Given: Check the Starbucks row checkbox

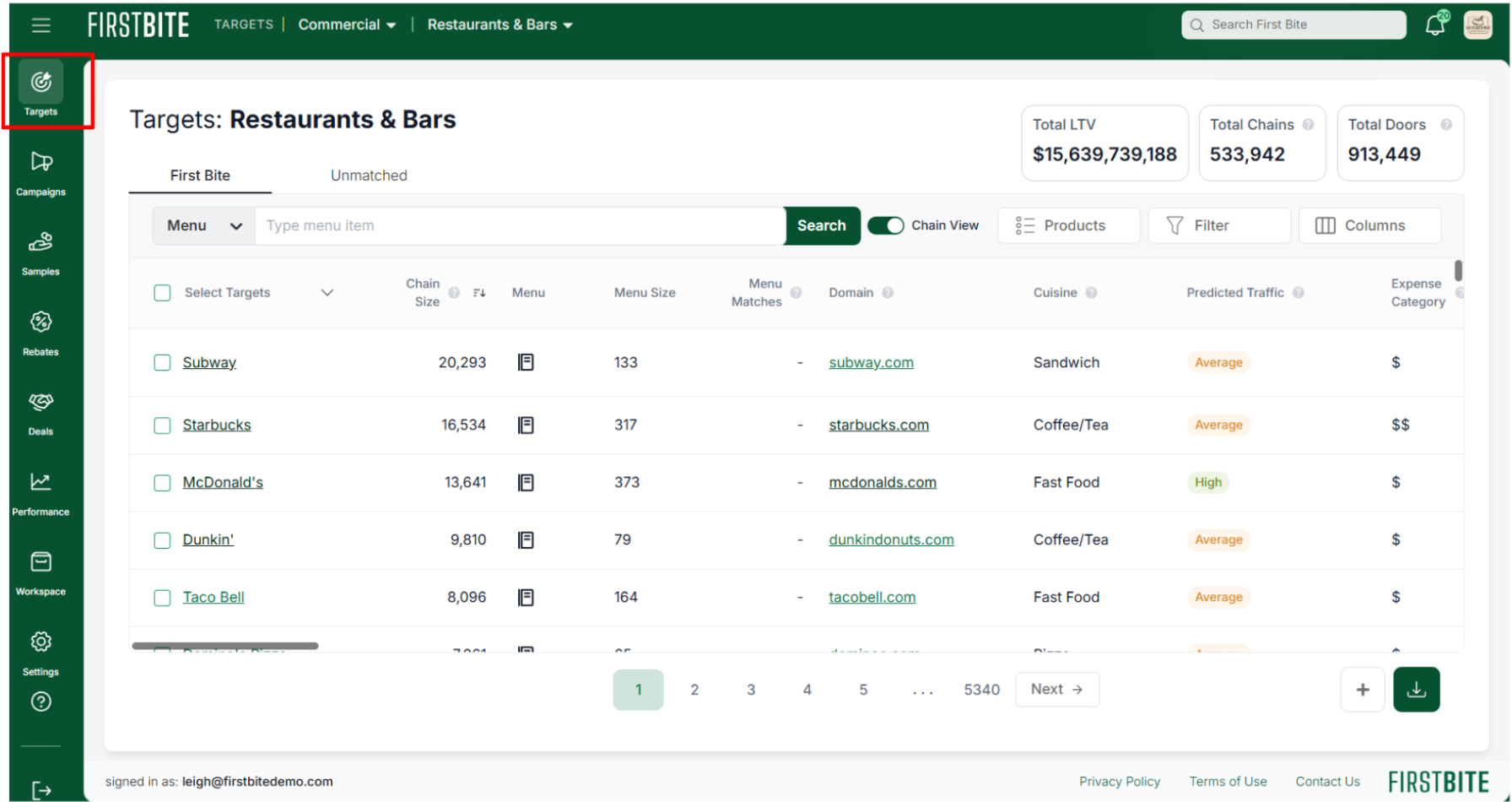Looking at the screenshot, I should tap(162, 425).
